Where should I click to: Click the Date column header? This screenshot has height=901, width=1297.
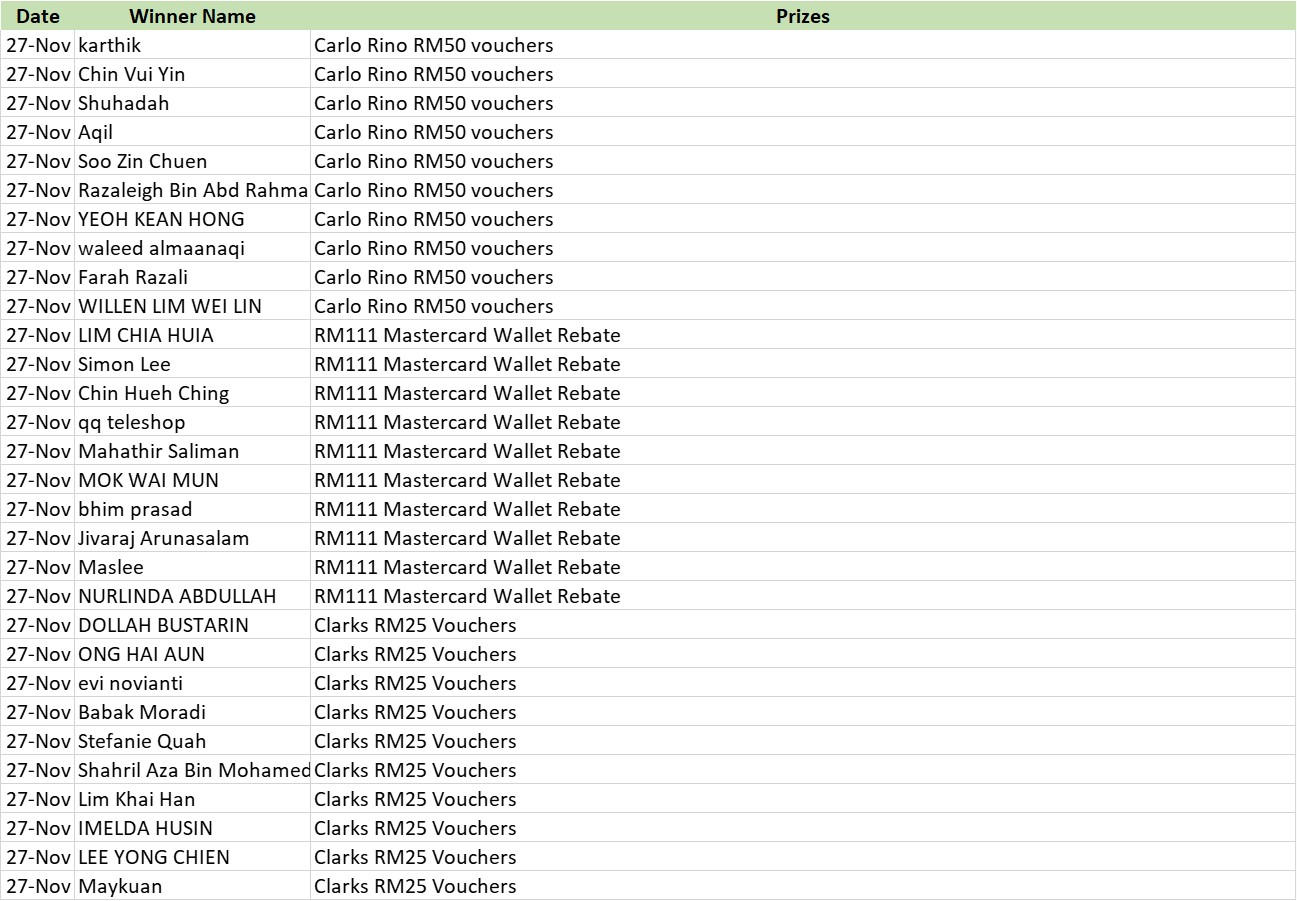click(x=38, y=16)
